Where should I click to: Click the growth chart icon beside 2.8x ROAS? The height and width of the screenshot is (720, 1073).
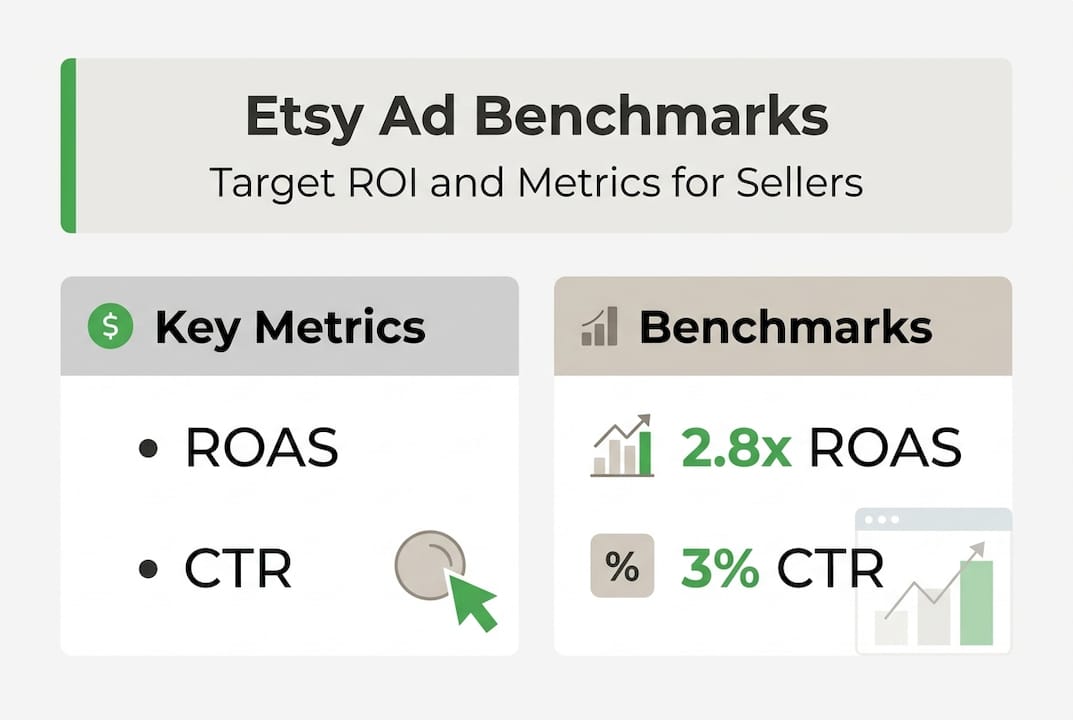[x=622, y=446]
